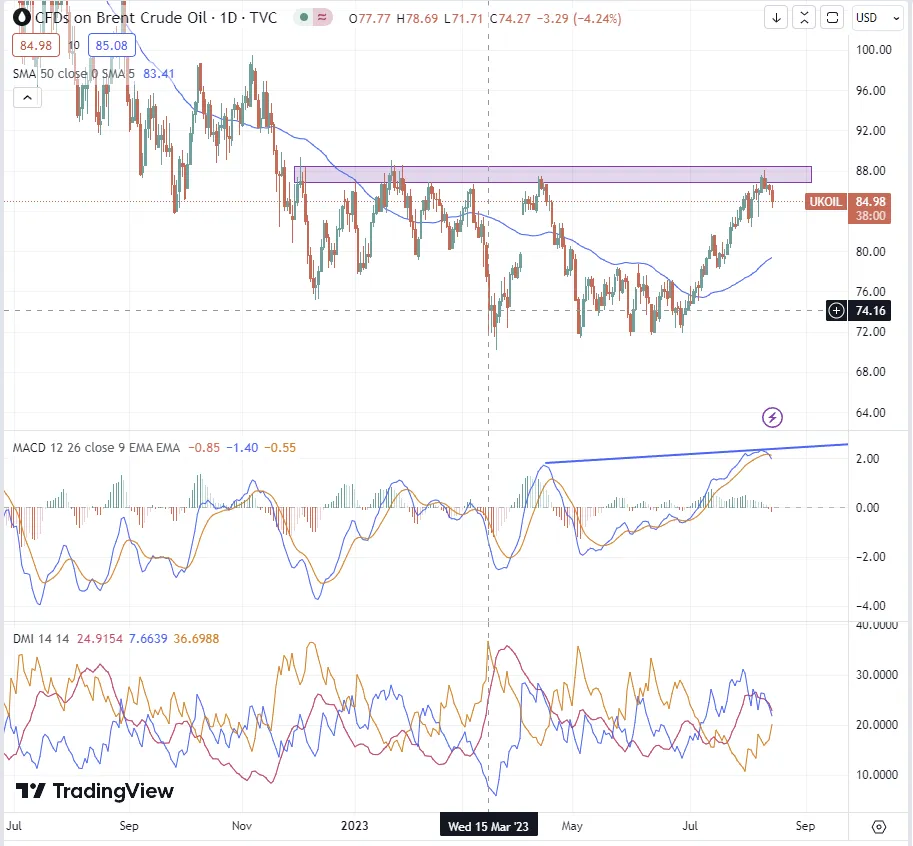The height and width of the screenshot is (846, 913).
Task: Click the 74.16 crosshair price label
Action: (x=870, y=310)
